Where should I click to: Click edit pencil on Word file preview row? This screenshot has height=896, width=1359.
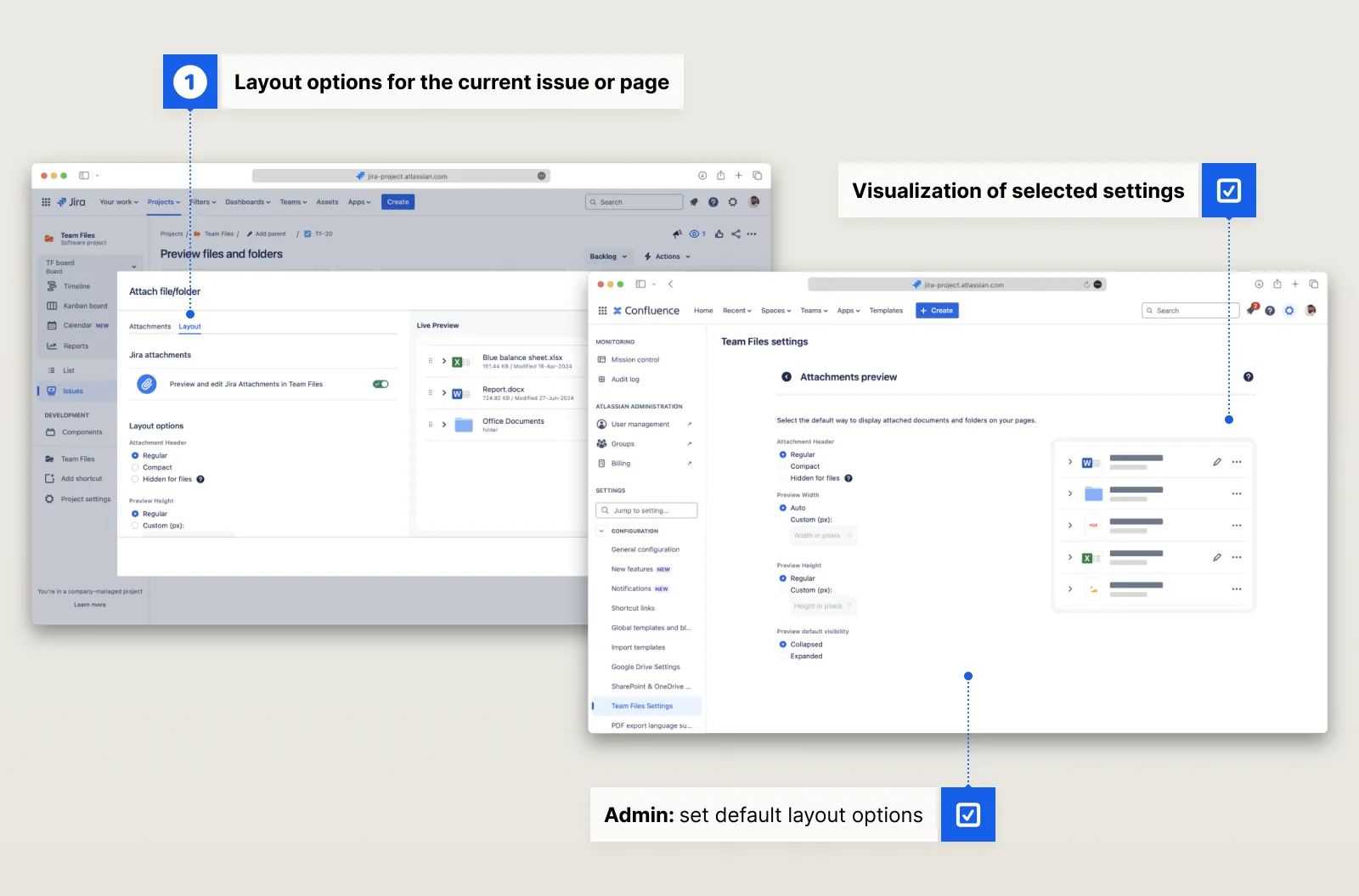1217,462
